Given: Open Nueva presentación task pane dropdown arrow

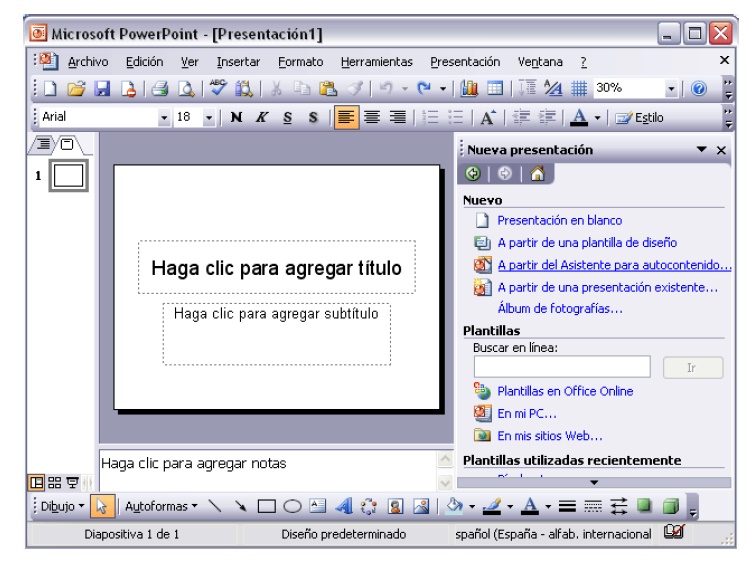Looking at the screenshot, I should [x=702, y=150].
